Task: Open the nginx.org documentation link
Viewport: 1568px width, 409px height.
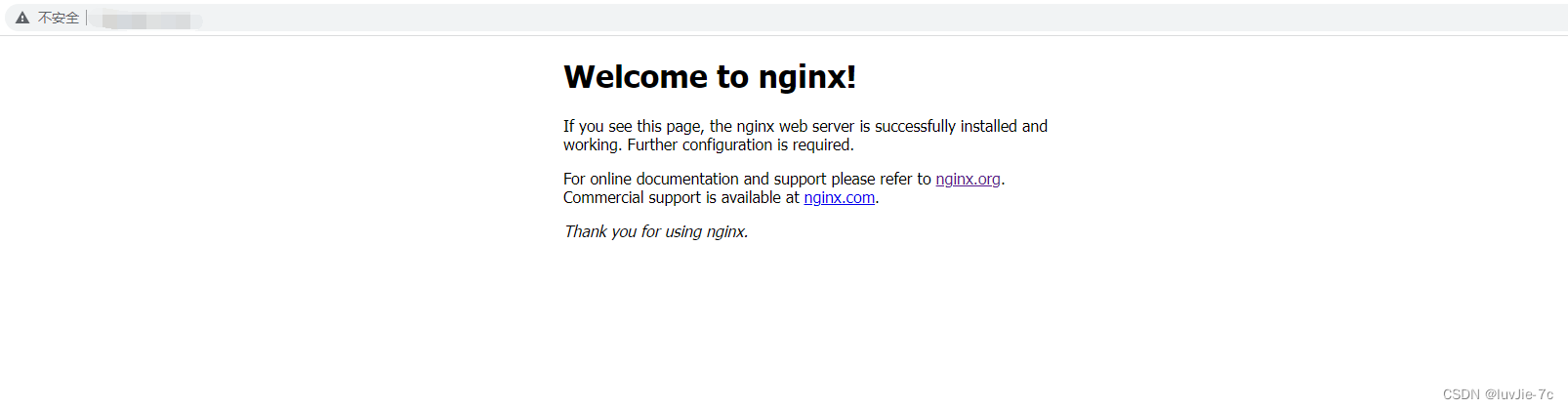Action: click(x=968, y=179)
